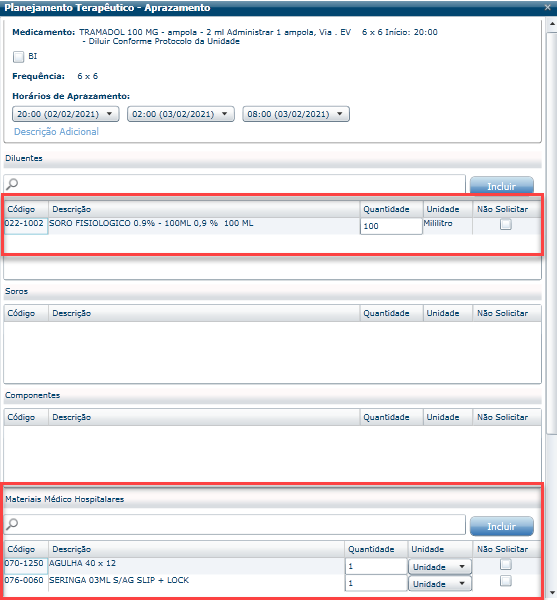Viewport: 557px width, 600px height.
Task: Open the 02:00 (03/02/2021) schedule dropdown
Action: click(181, 114)
